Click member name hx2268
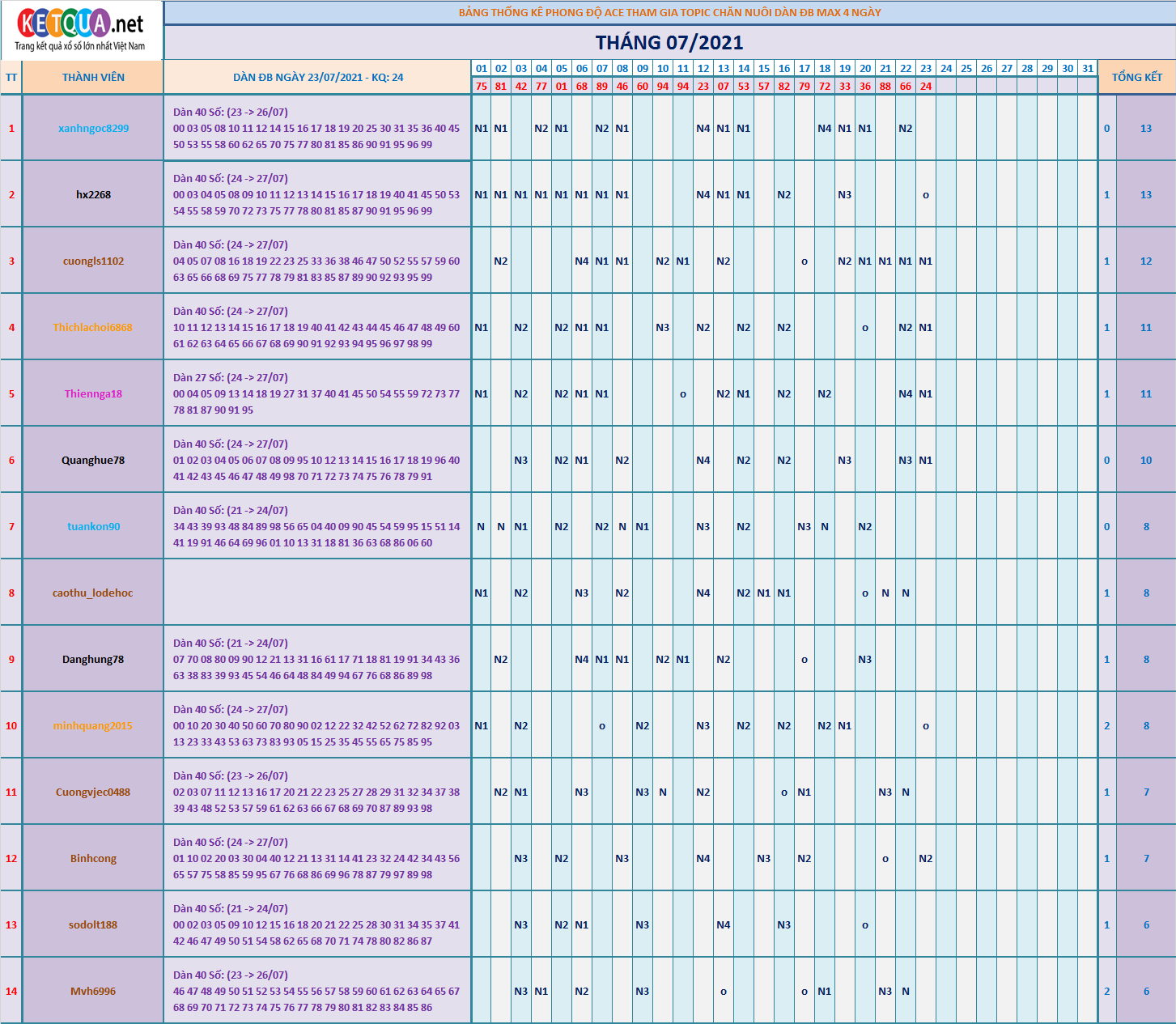This screenshot has height=1024, width=1176. [93, 194]
